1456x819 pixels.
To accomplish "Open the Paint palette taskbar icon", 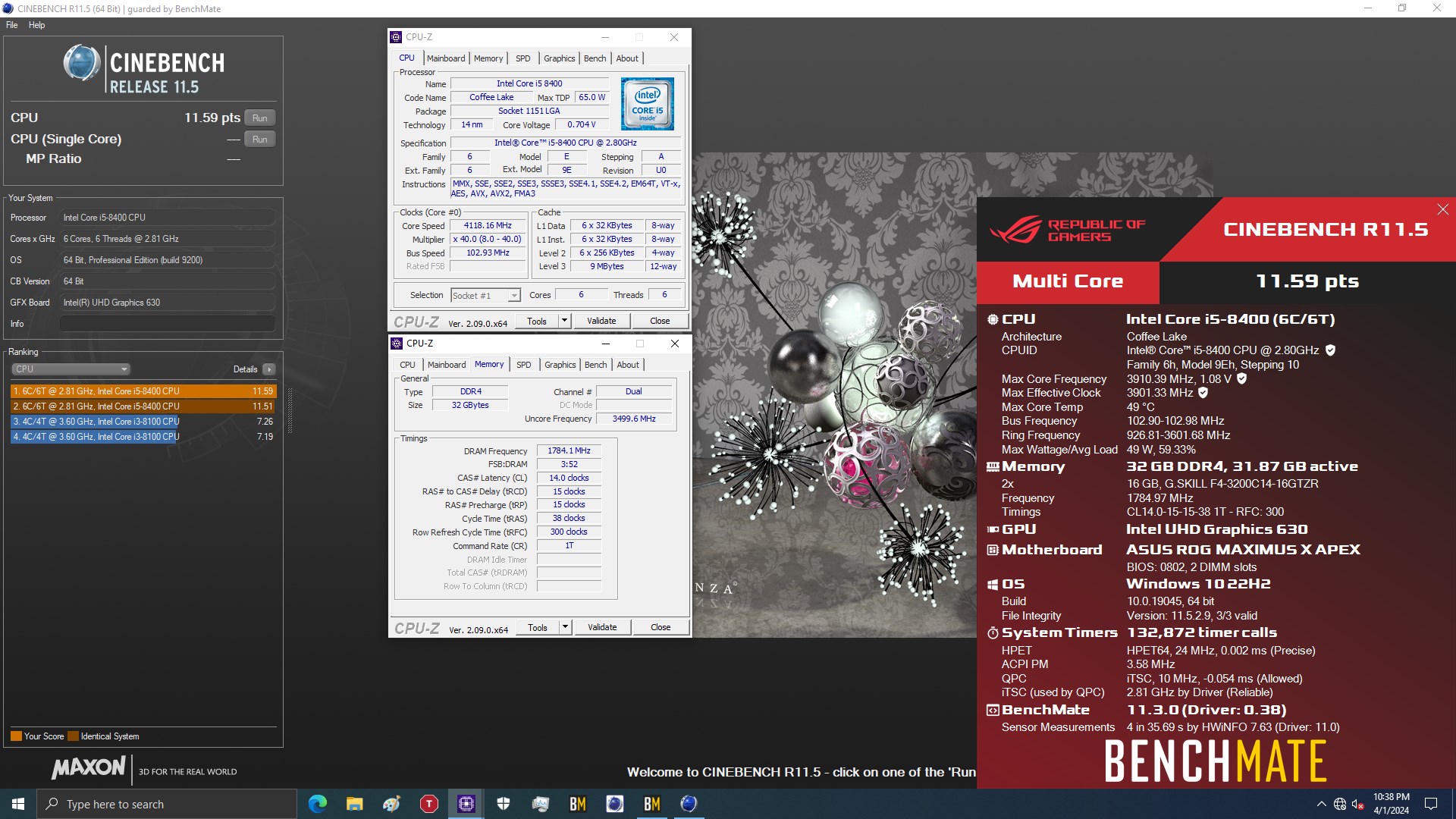I will pos(391,804).
